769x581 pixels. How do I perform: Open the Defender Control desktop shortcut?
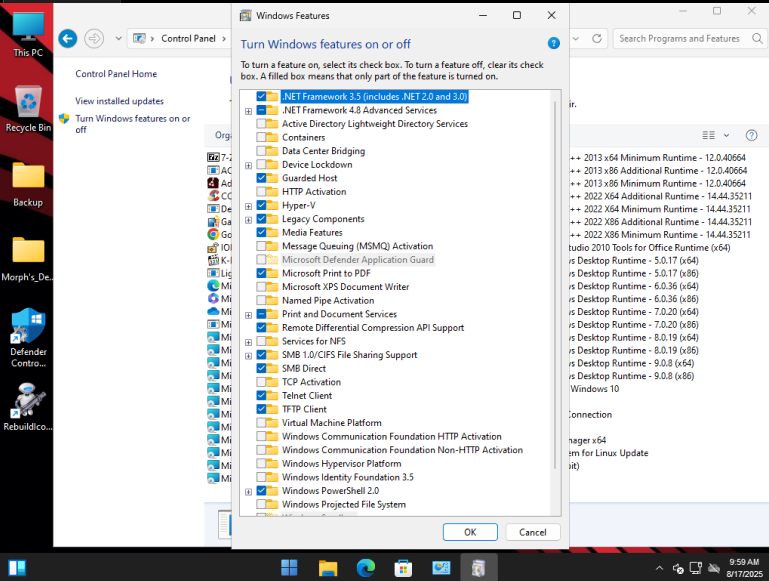[28, 337]
